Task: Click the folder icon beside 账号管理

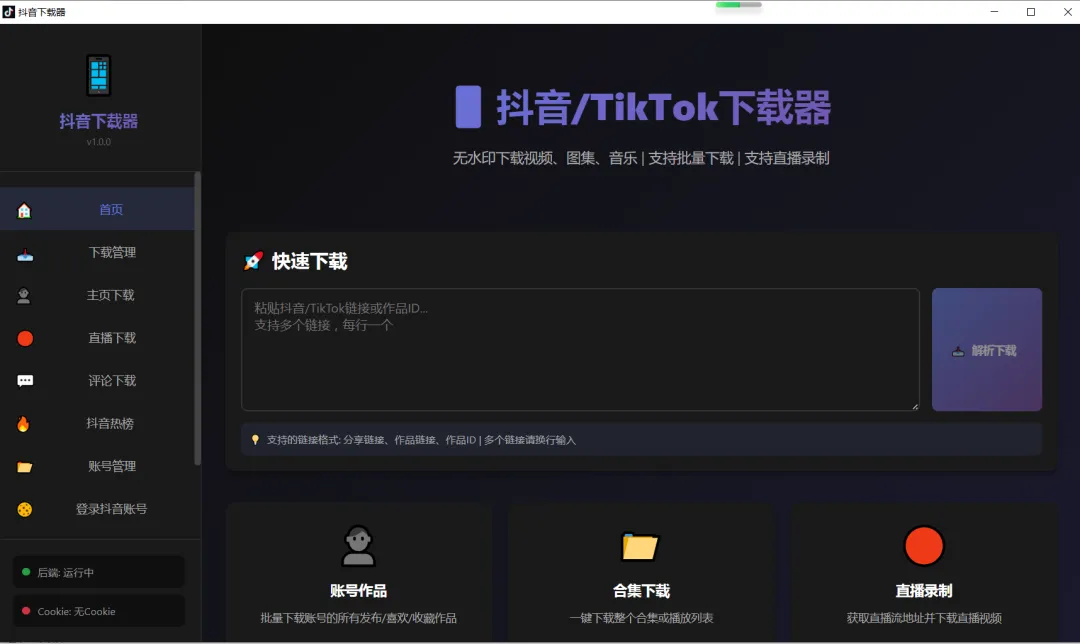Action: (x=25, y=467)
